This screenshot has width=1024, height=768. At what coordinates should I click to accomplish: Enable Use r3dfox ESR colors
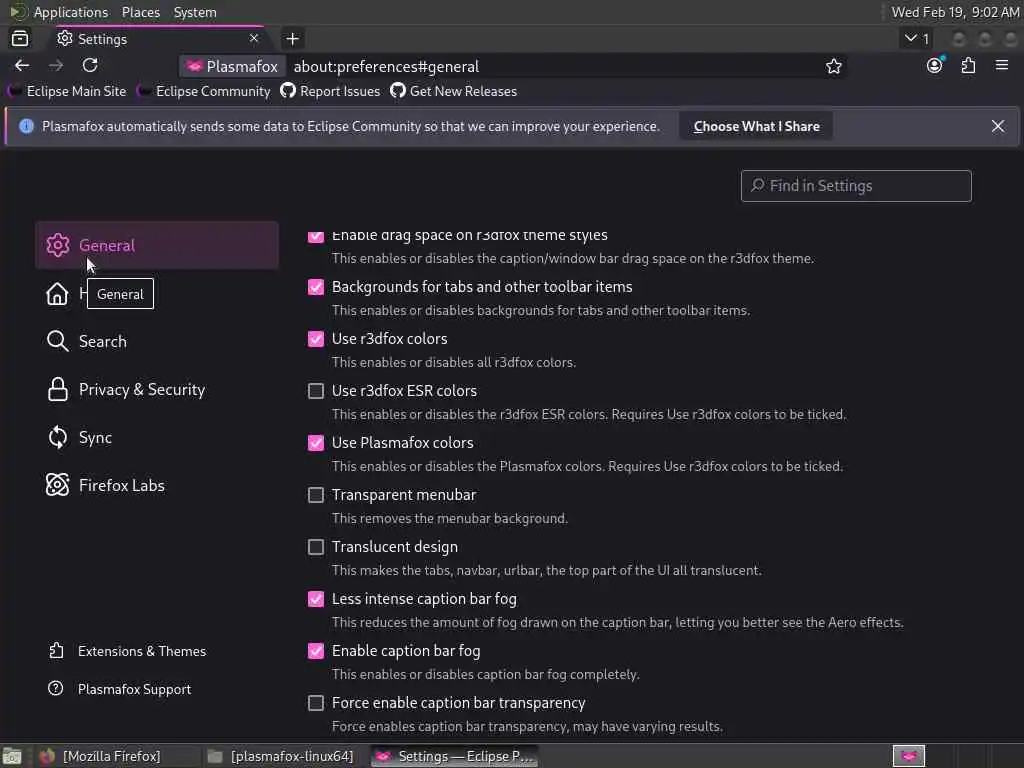point(315,391)
